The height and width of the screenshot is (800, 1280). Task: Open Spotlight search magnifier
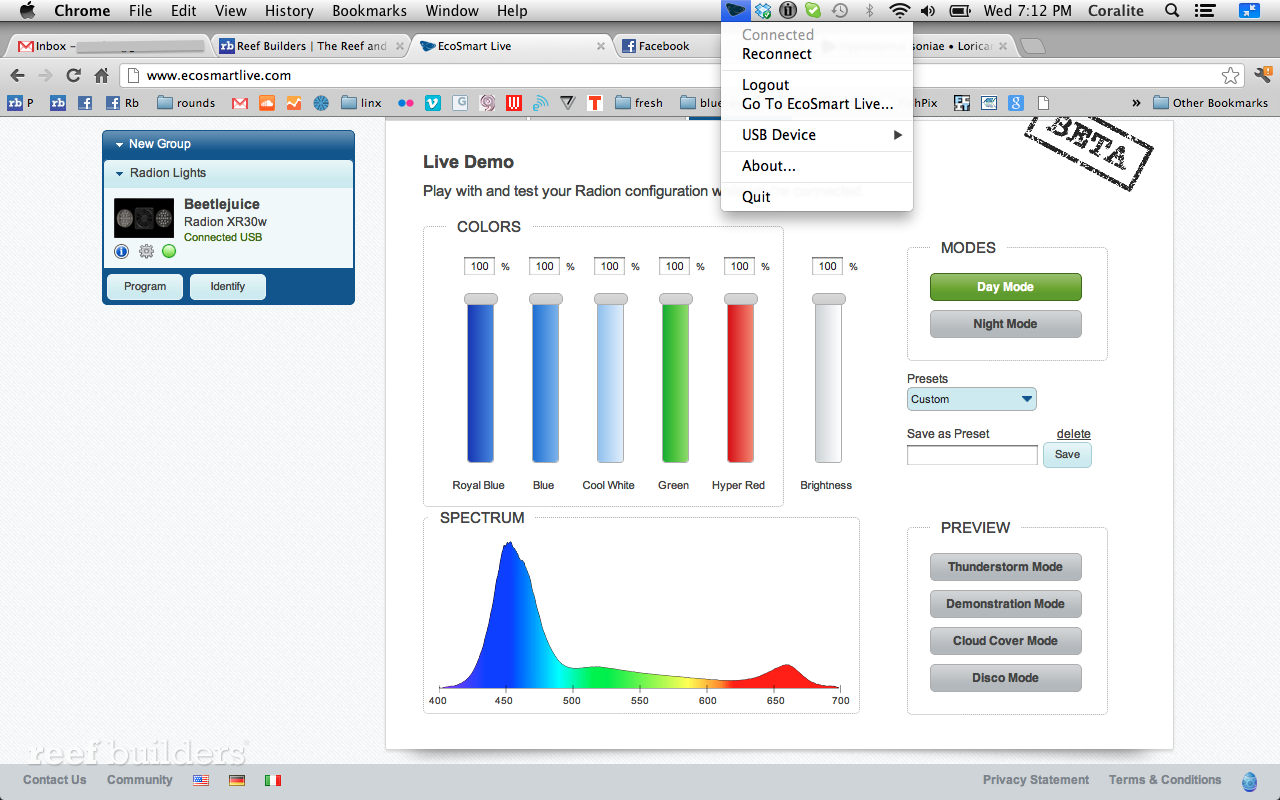click(x=1172, y=11)
